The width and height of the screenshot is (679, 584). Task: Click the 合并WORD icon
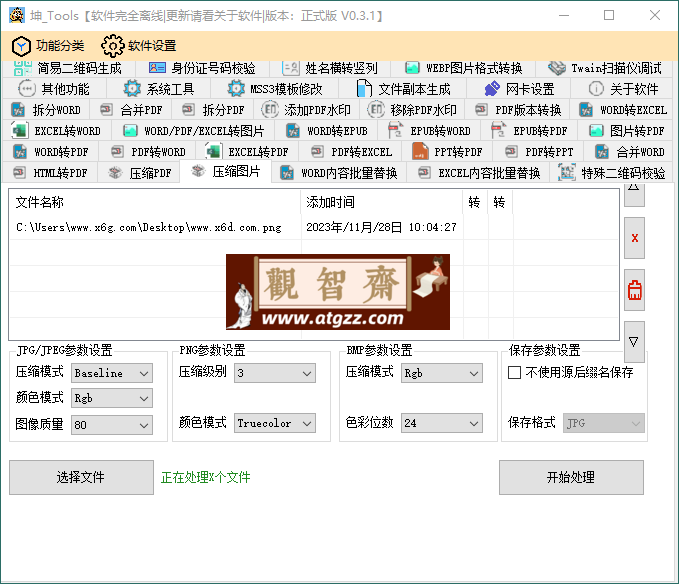point(602,152)
